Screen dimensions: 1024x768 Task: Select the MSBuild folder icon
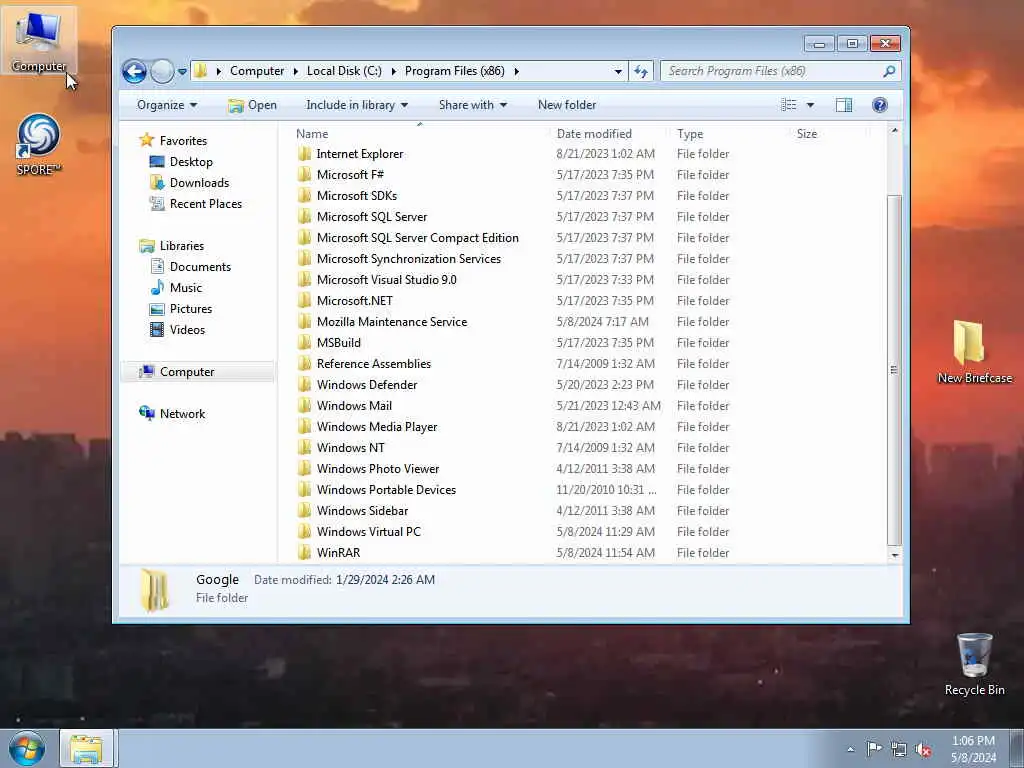click(304, 343)
